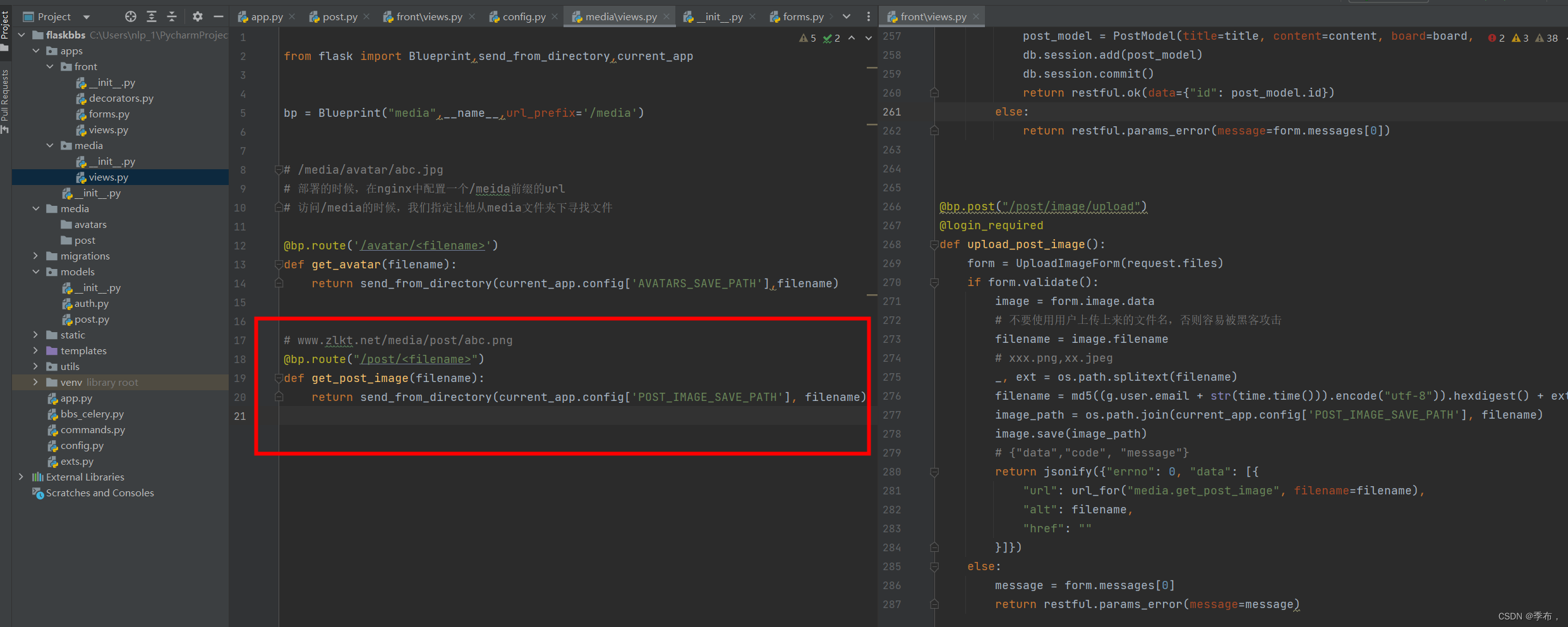Close the media\views.py tab
1568x627 pixels.
point(666,17)
